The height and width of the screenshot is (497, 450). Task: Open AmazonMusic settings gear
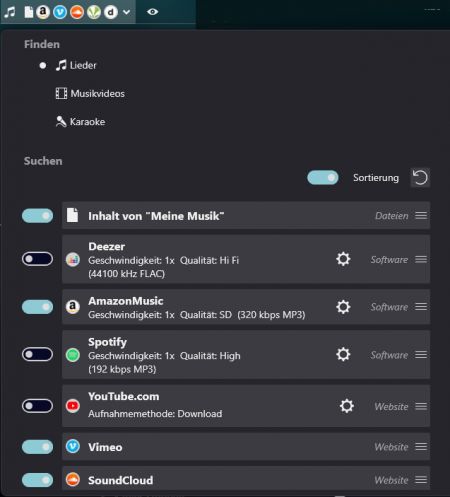[343, 307]
